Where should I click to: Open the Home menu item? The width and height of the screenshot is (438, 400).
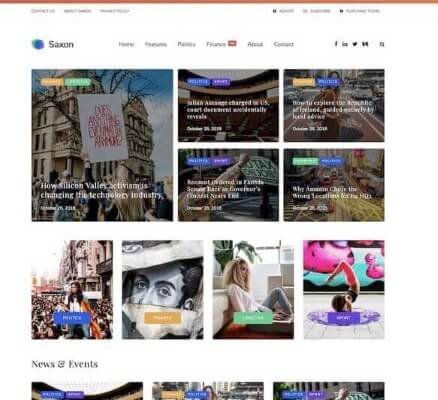click(x=126, y=44)
